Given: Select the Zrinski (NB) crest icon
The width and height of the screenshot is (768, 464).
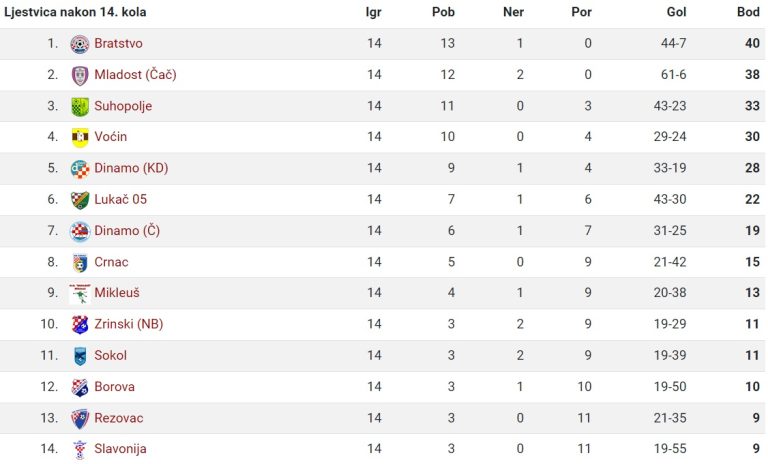Looking at the screenshot, I should click(x=80, y=325).
